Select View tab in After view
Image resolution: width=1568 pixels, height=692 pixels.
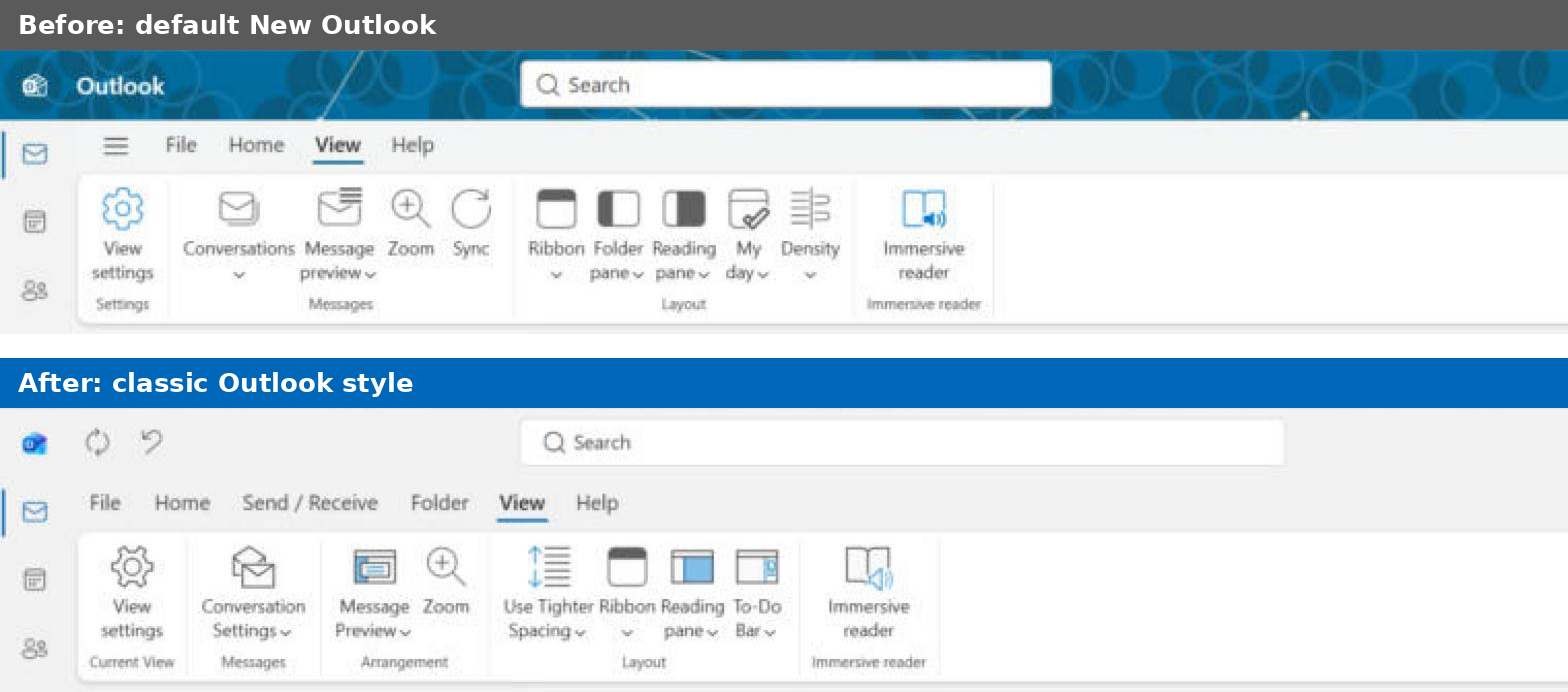click(522, 503)
